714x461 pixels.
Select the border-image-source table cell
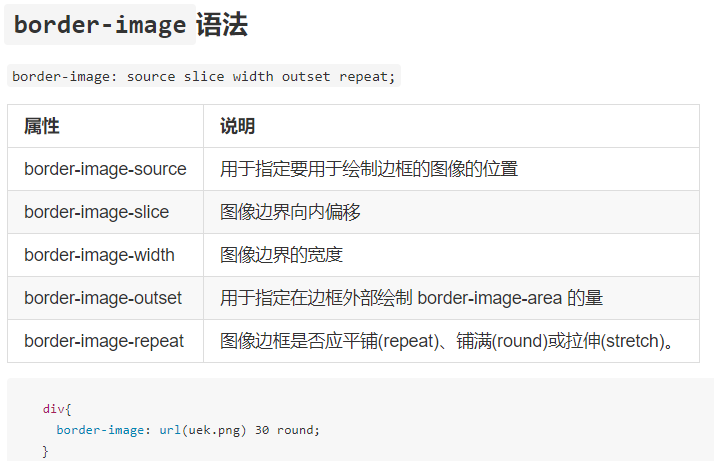click(x=105, y=169)
